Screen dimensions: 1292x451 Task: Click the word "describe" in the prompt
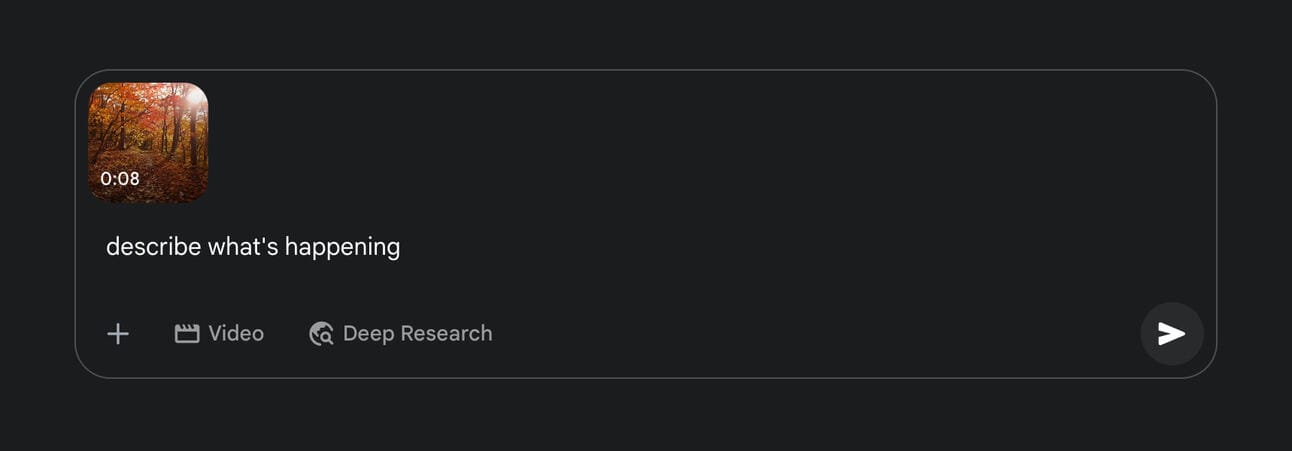(154, 247)
